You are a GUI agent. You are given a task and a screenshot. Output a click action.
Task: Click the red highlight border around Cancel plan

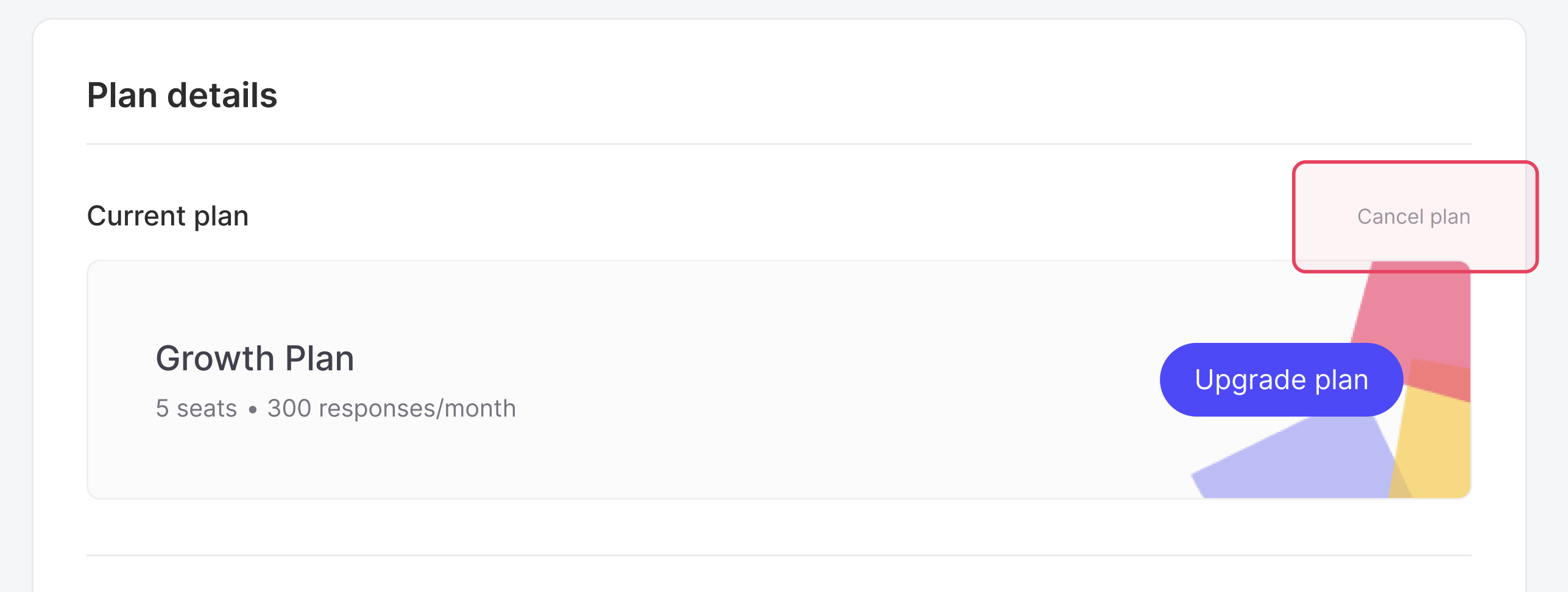point(1415,163)
